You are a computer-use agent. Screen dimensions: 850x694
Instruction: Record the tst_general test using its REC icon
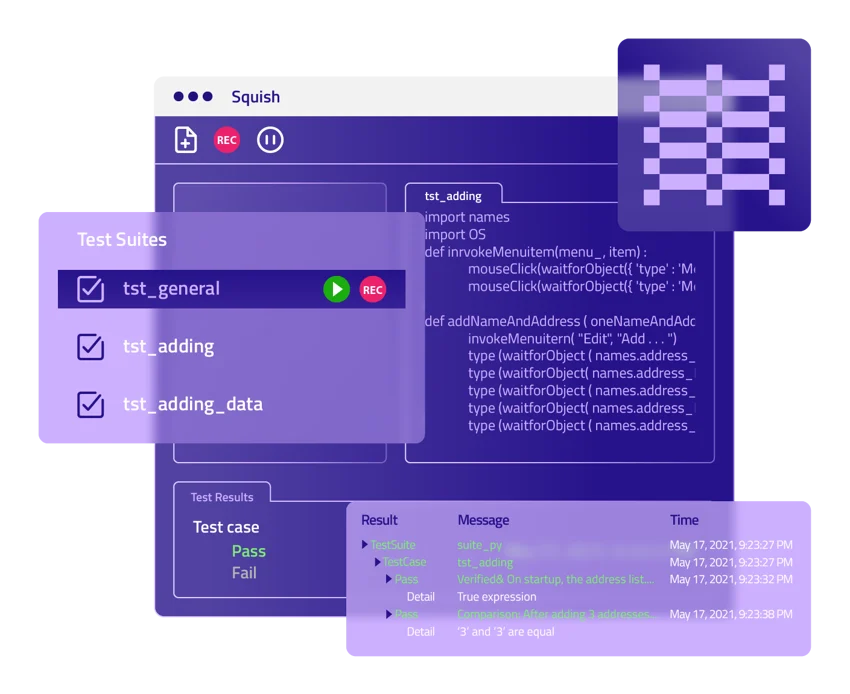pos(373,289)
